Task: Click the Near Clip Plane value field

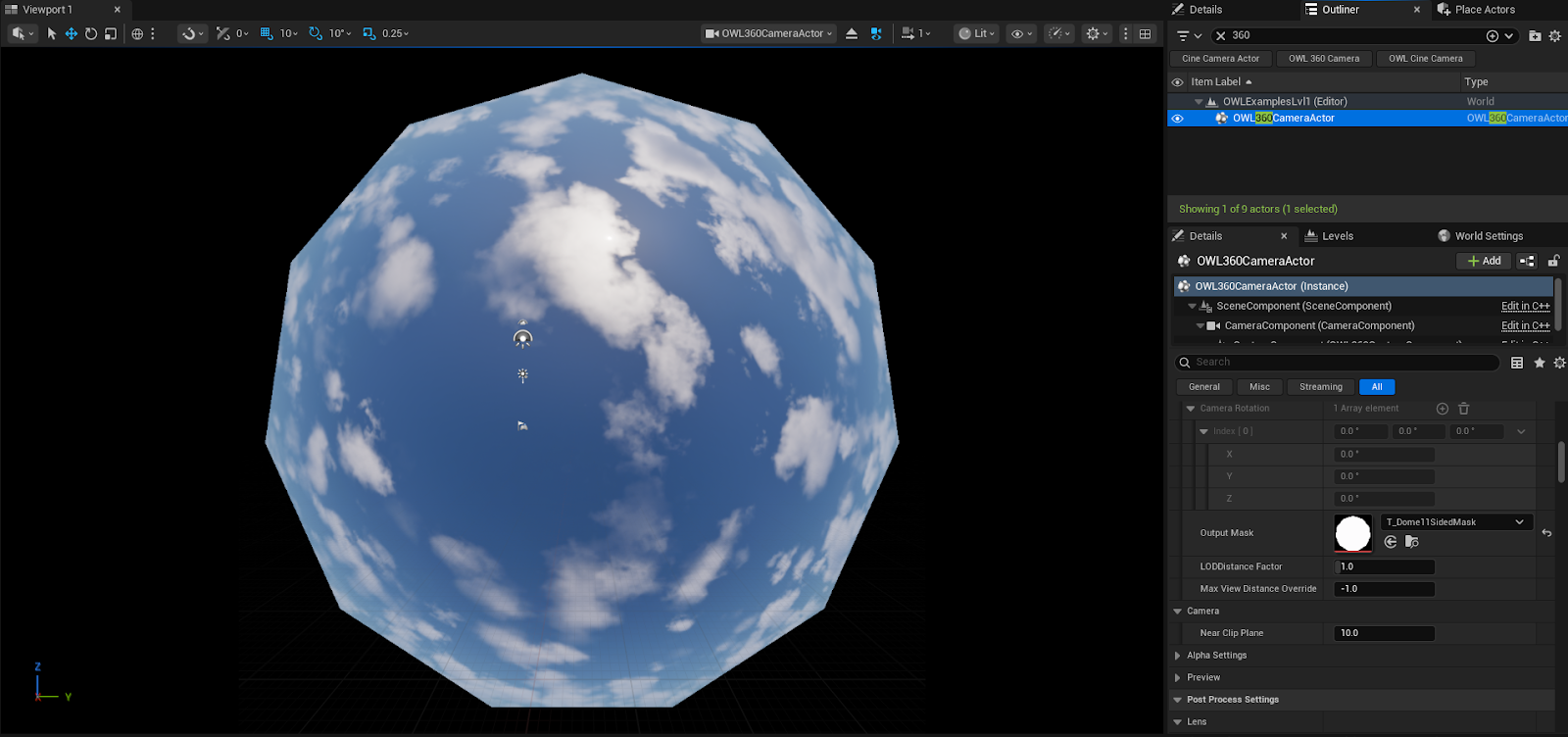Action: click(1384, 633)
